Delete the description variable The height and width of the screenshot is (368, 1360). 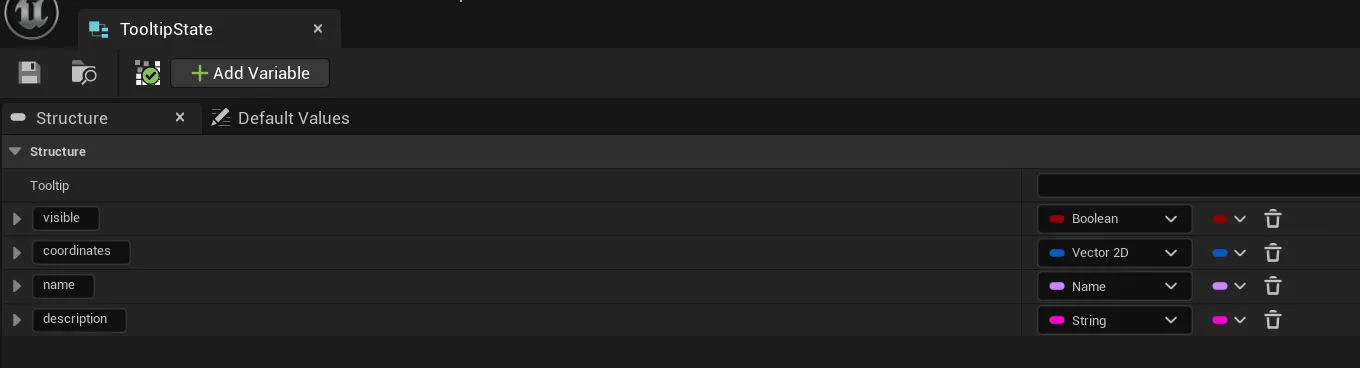(1273, 320)
